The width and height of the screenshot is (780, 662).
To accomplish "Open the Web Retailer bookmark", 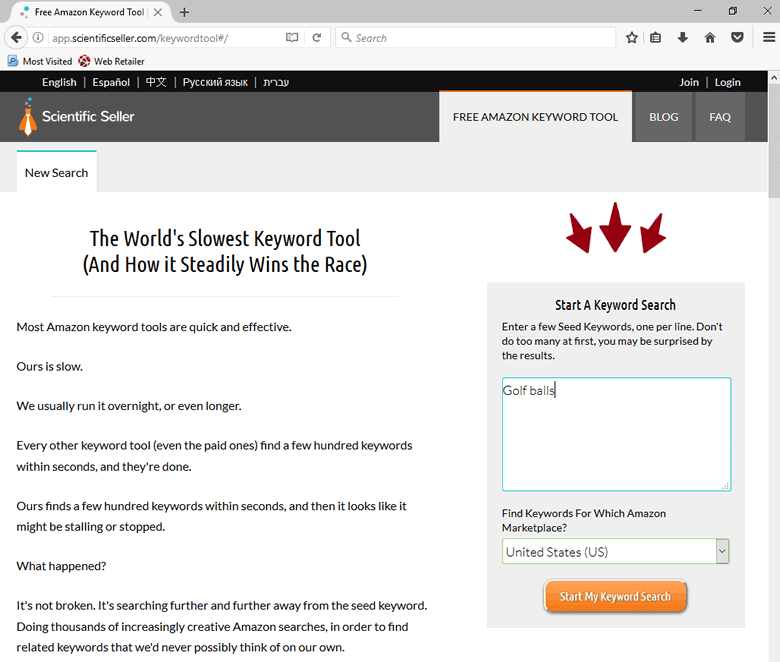I will tap(111, 61).
